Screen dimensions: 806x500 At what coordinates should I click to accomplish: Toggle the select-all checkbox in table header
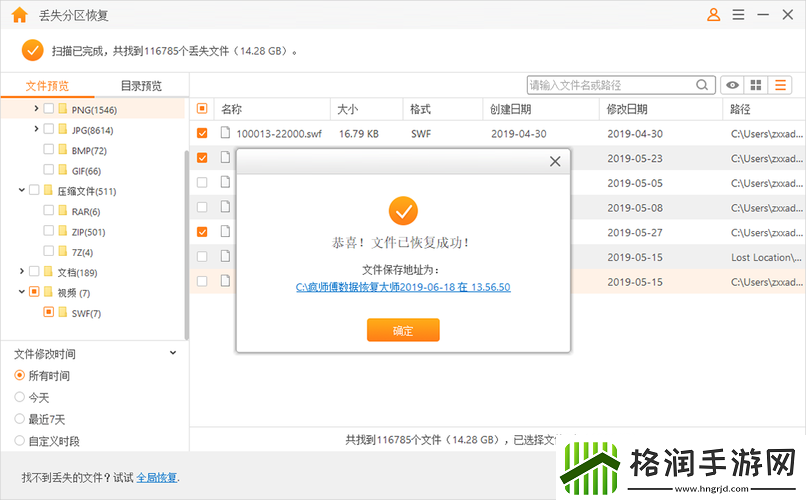pyautogui.click(x=202, y=108)
